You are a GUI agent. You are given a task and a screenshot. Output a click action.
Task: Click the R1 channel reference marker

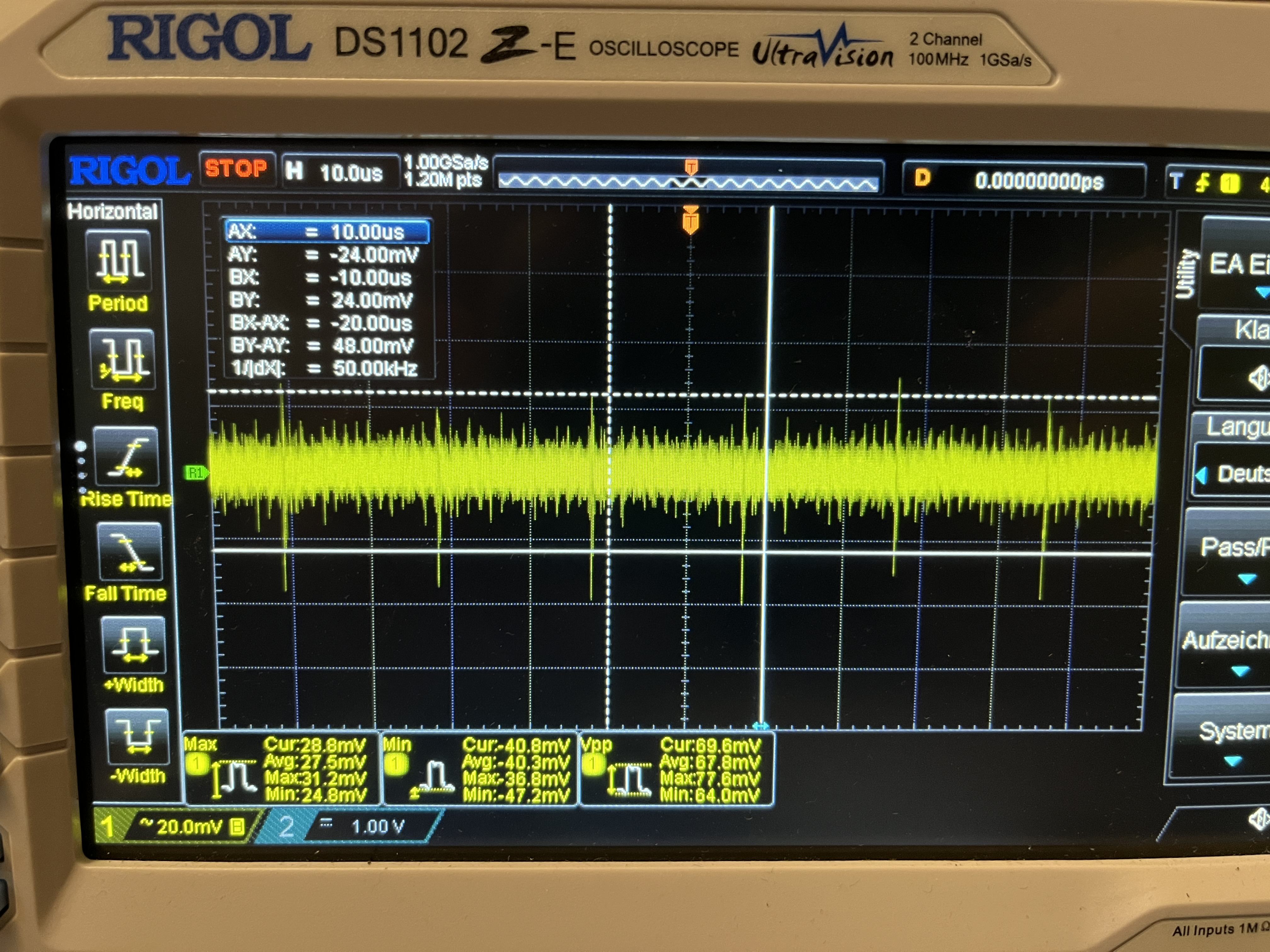pyautogui.click(x=195, y=473)
